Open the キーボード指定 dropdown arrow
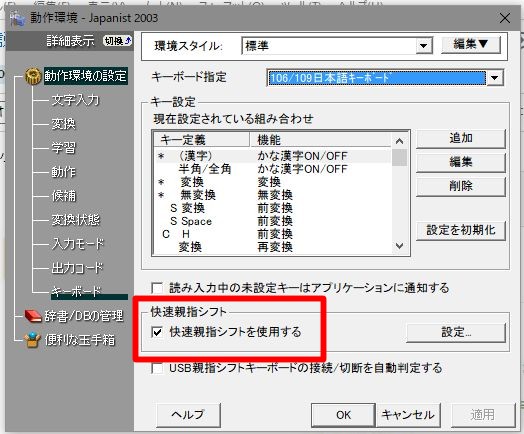The width and height of the screenshot is (524, 434). pyautogui.click(x=495, y=78)
